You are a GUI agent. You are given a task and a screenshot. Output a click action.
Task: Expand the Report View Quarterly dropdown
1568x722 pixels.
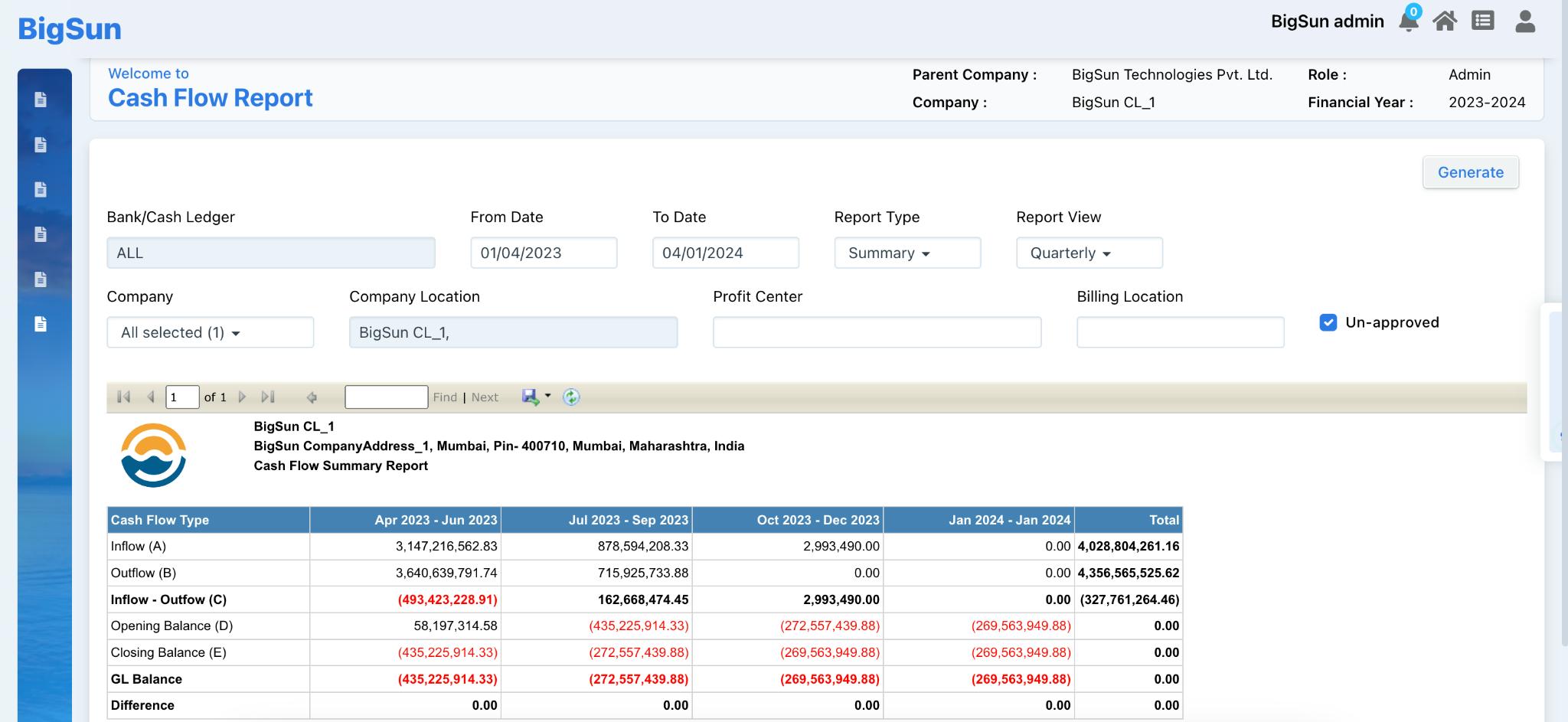pyautogui.click(x=1089, y=253)
